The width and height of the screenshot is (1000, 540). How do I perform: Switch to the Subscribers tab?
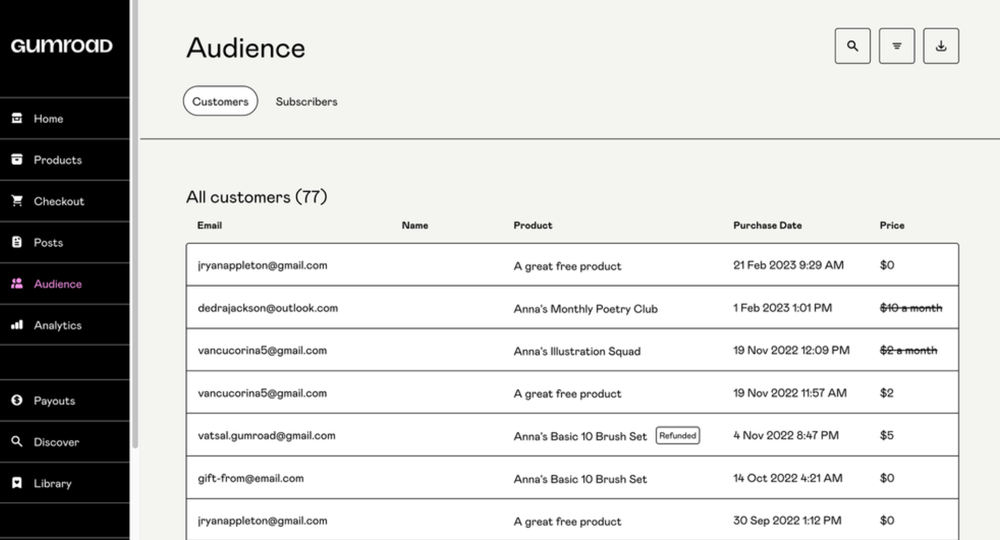pos(306,101)
